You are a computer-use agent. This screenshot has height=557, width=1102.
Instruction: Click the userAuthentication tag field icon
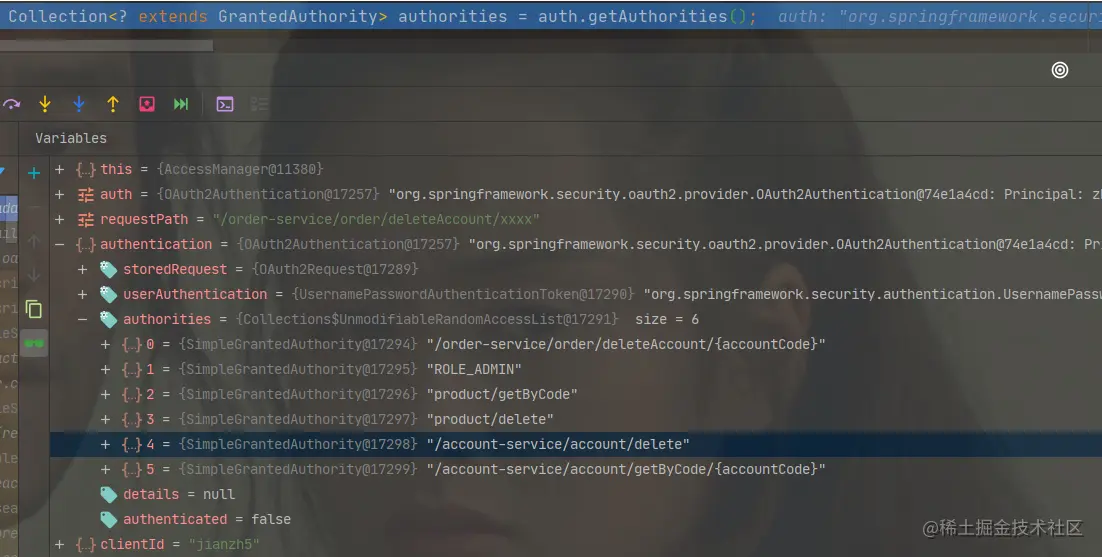pyautogui.click(x=108, y=294)
